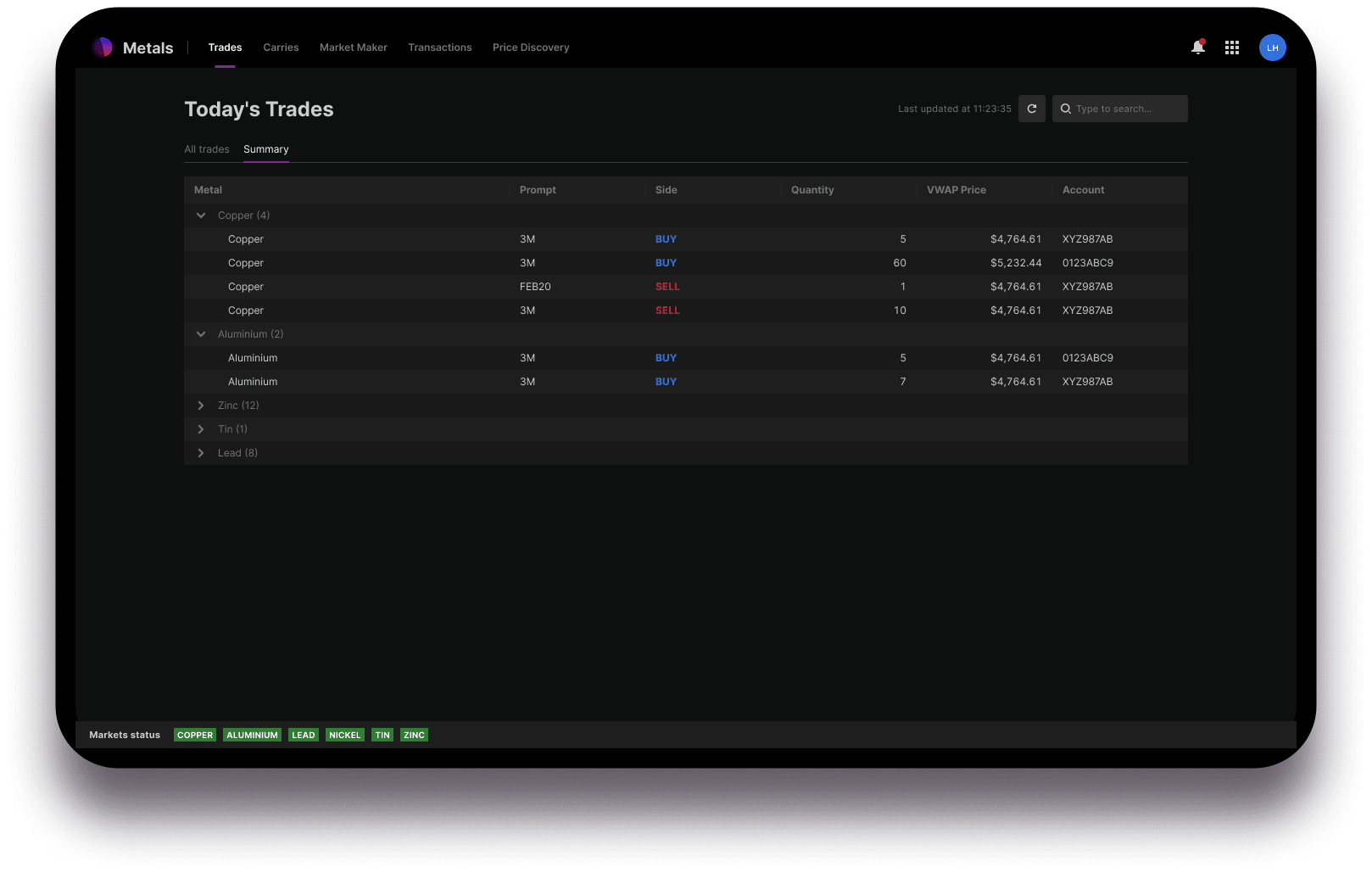This screenshot has height=873, width=1372.
Task: Select account 0123ABC9 in Copper row
Action: [1088, 263]
